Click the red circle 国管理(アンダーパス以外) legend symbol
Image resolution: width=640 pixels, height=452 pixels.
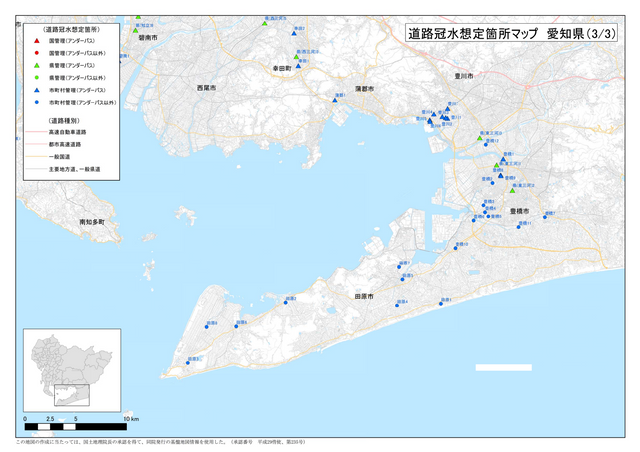(37, 53)
